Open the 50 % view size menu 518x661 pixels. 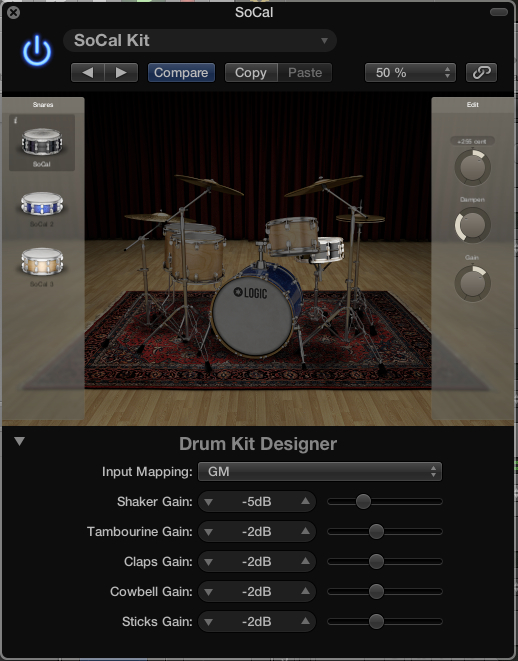click(410, 73)
